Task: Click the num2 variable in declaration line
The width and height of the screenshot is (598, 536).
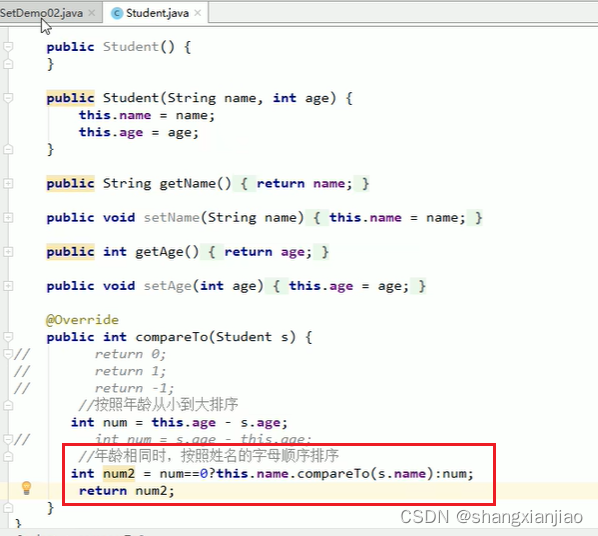Action: tap(119, 473)
